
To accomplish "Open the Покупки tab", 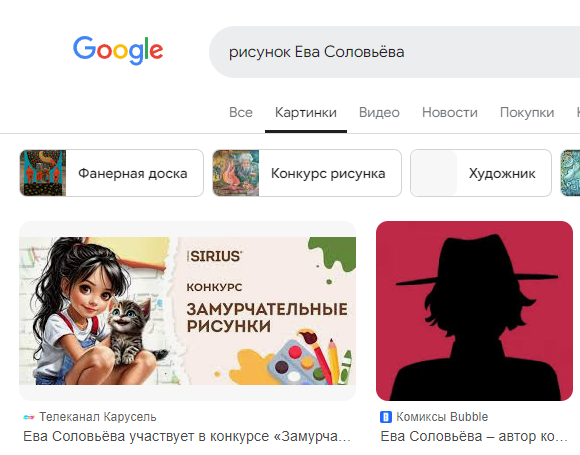I will tap(527, 112).
